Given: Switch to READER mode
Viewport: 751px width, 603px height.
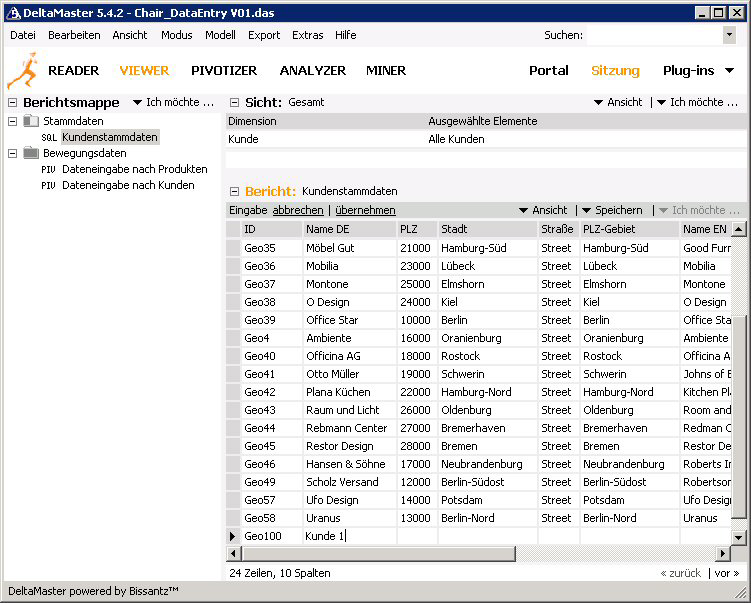Looking at the screenshot, I should [73, 71].
